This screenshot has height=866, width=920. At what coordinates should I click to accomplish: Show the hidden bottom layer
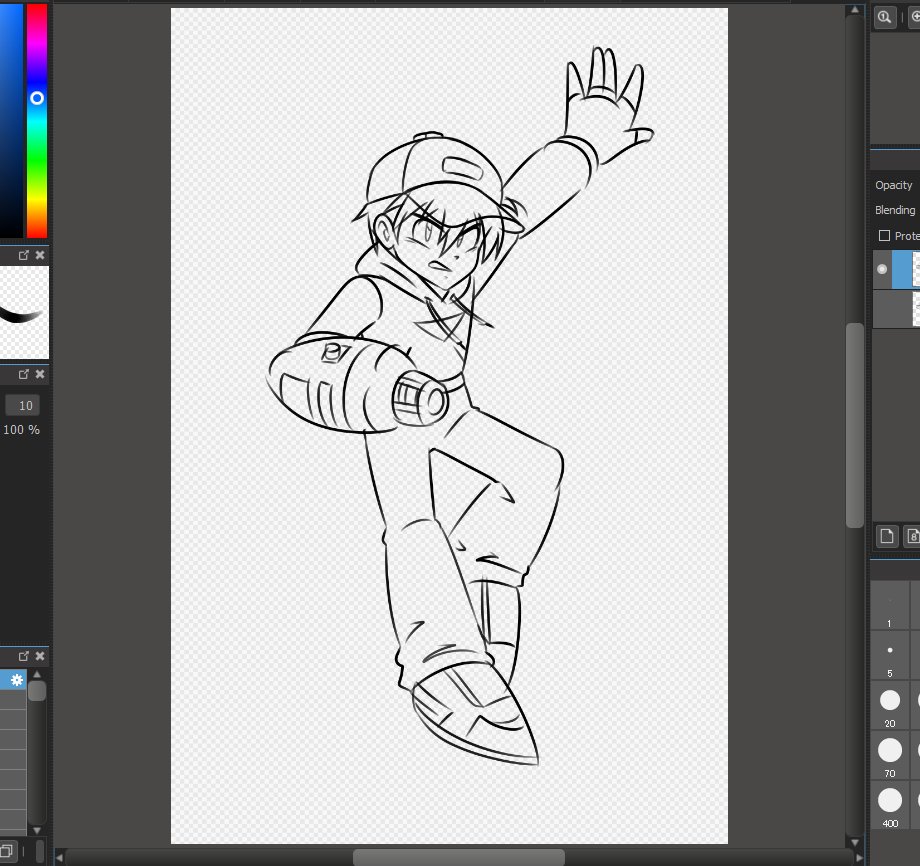pos(882,309)
